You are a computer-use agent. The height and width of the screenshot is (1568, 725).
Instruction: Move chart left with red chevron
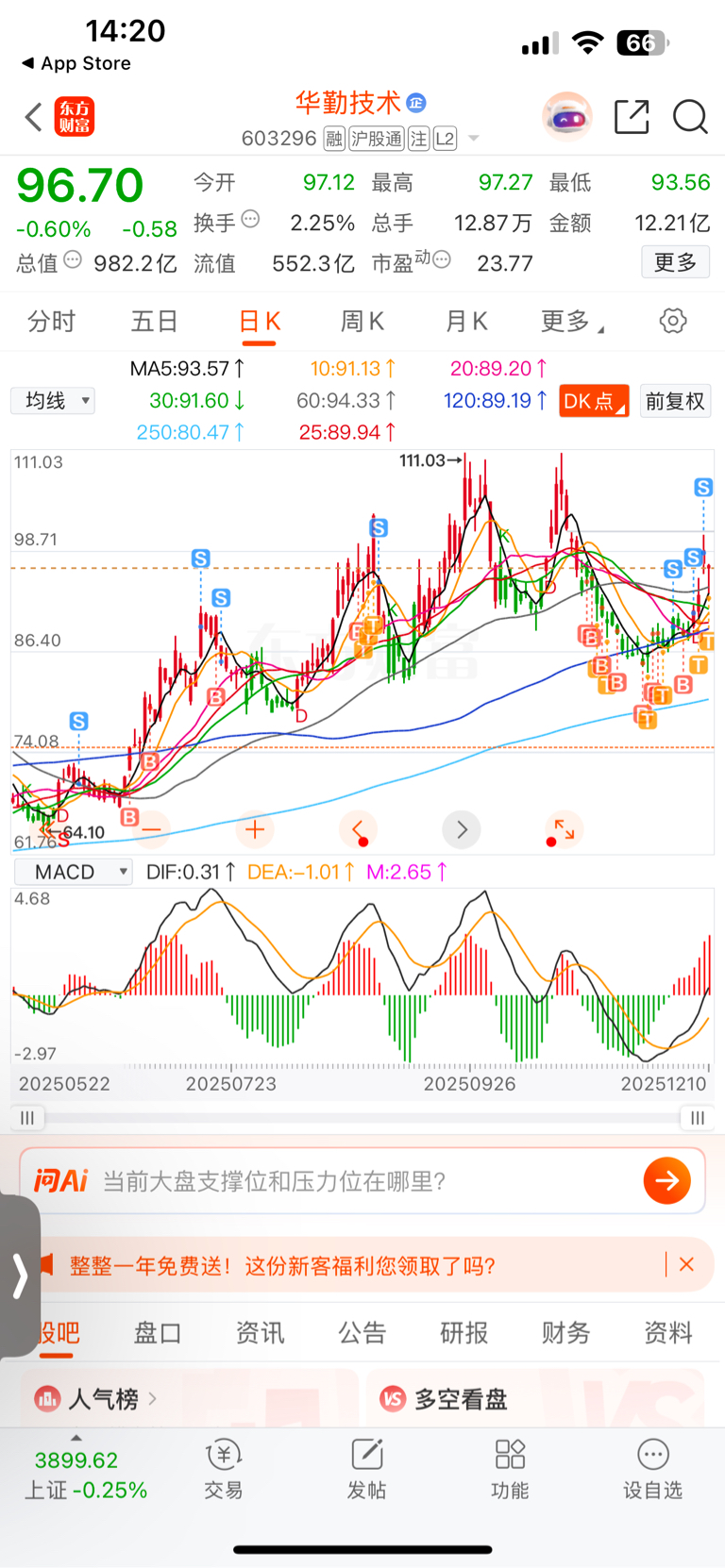tap(358, 830)
